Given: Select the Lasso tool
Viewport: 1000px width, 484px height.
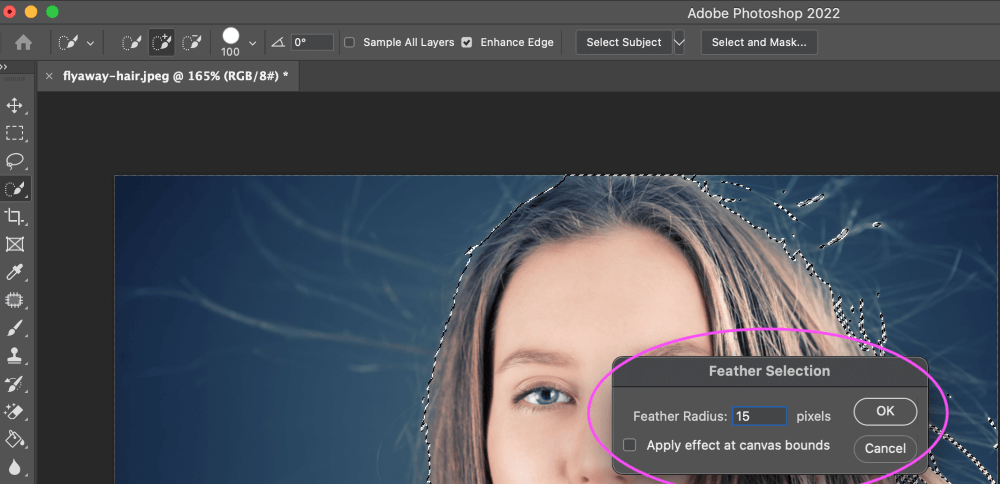Looking at the screenshot, I should pyautogui.click(x=15, y=161).
